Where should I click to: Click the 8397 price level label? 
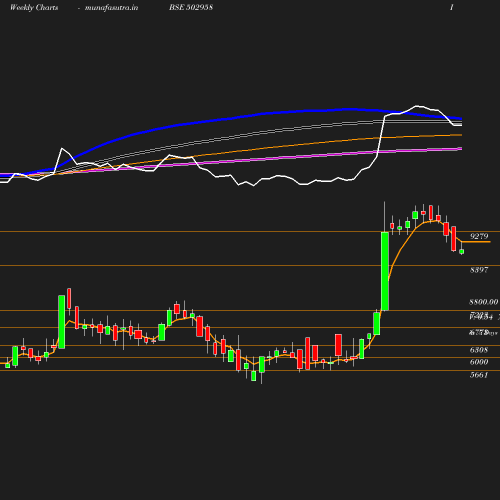(x=479, y=270)
